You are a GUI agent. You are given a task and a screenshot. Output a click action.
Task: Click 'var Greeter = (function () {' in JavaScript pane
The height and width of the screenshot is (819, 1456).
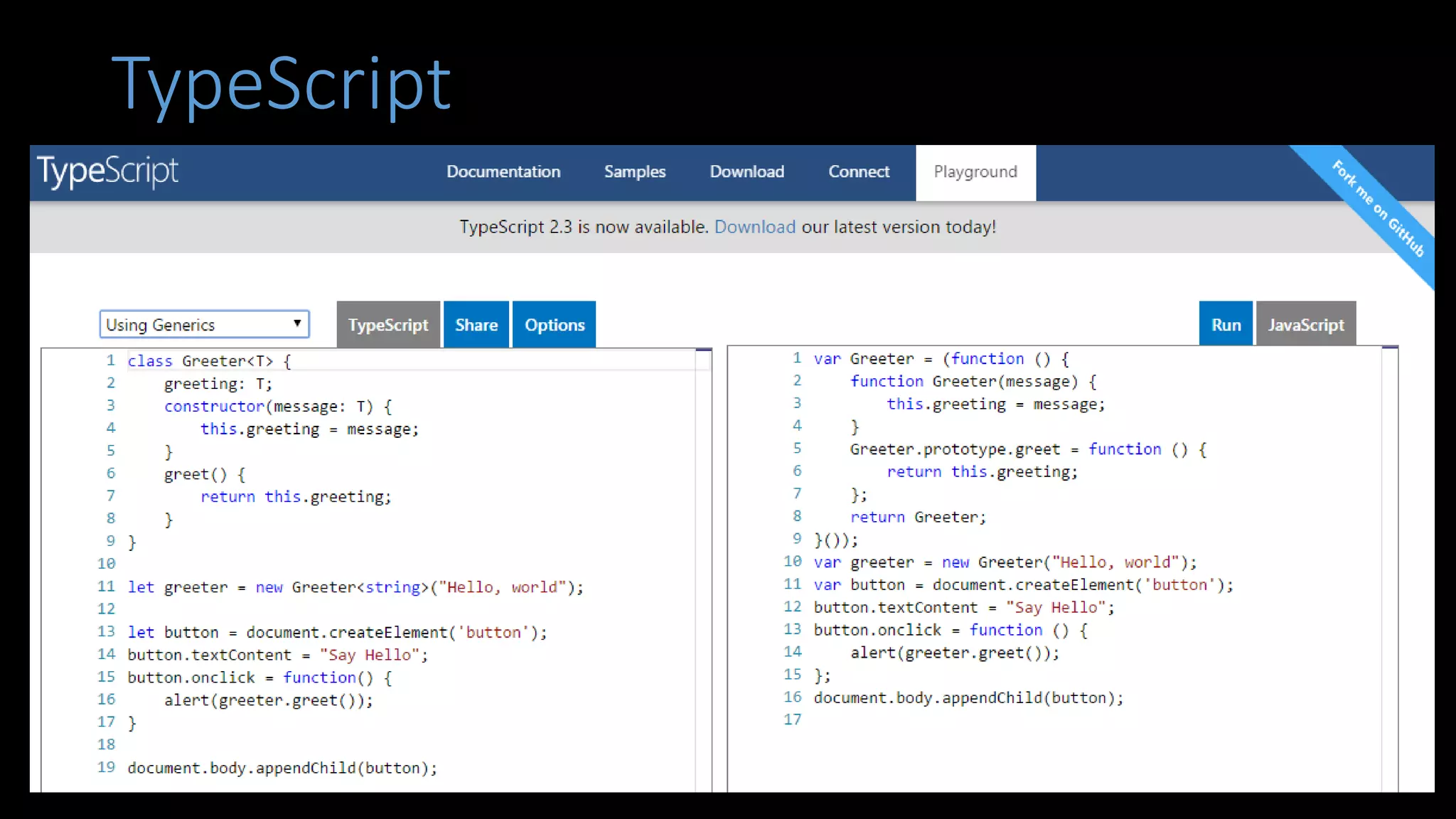coord(941,359)
